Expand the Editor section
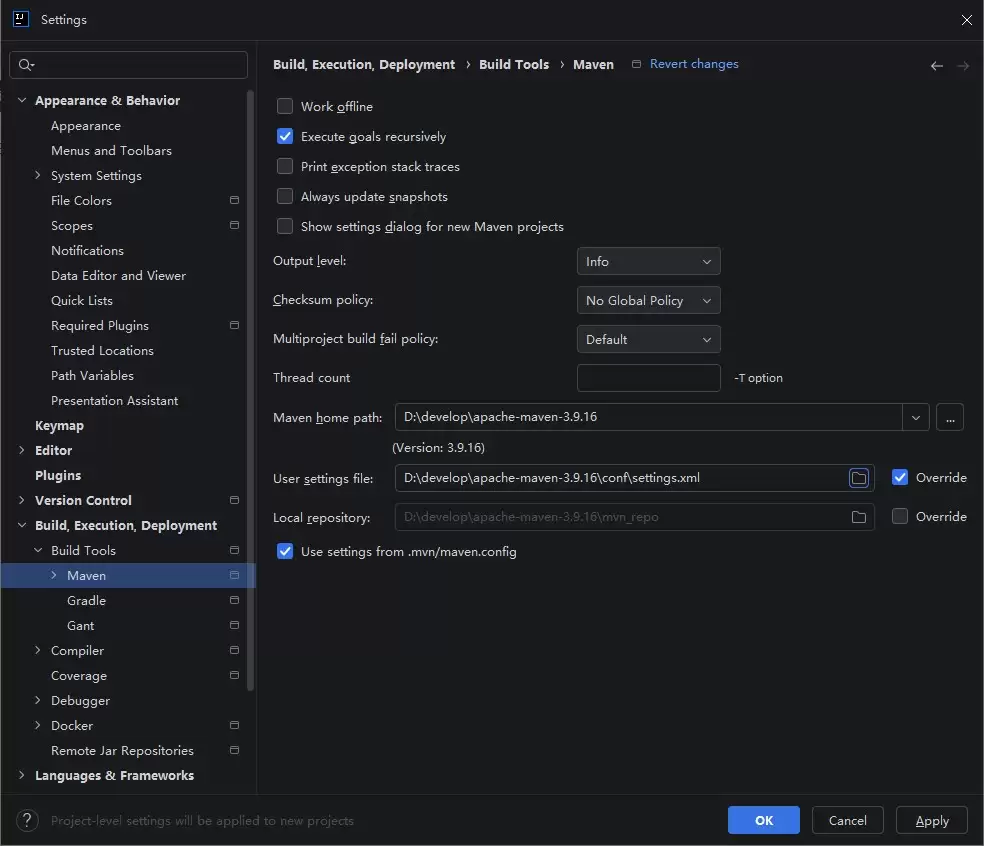The width and height of the screenshot is (984, 846). 22,450
